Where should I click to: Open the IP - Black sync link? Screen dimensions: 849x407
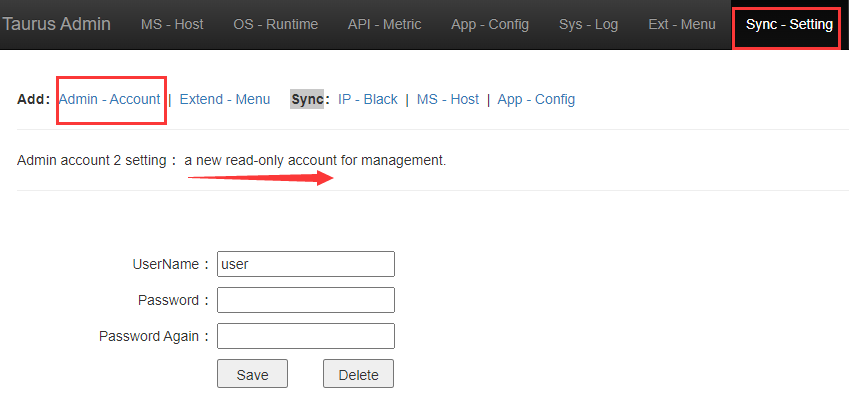(x=368, y=100)
